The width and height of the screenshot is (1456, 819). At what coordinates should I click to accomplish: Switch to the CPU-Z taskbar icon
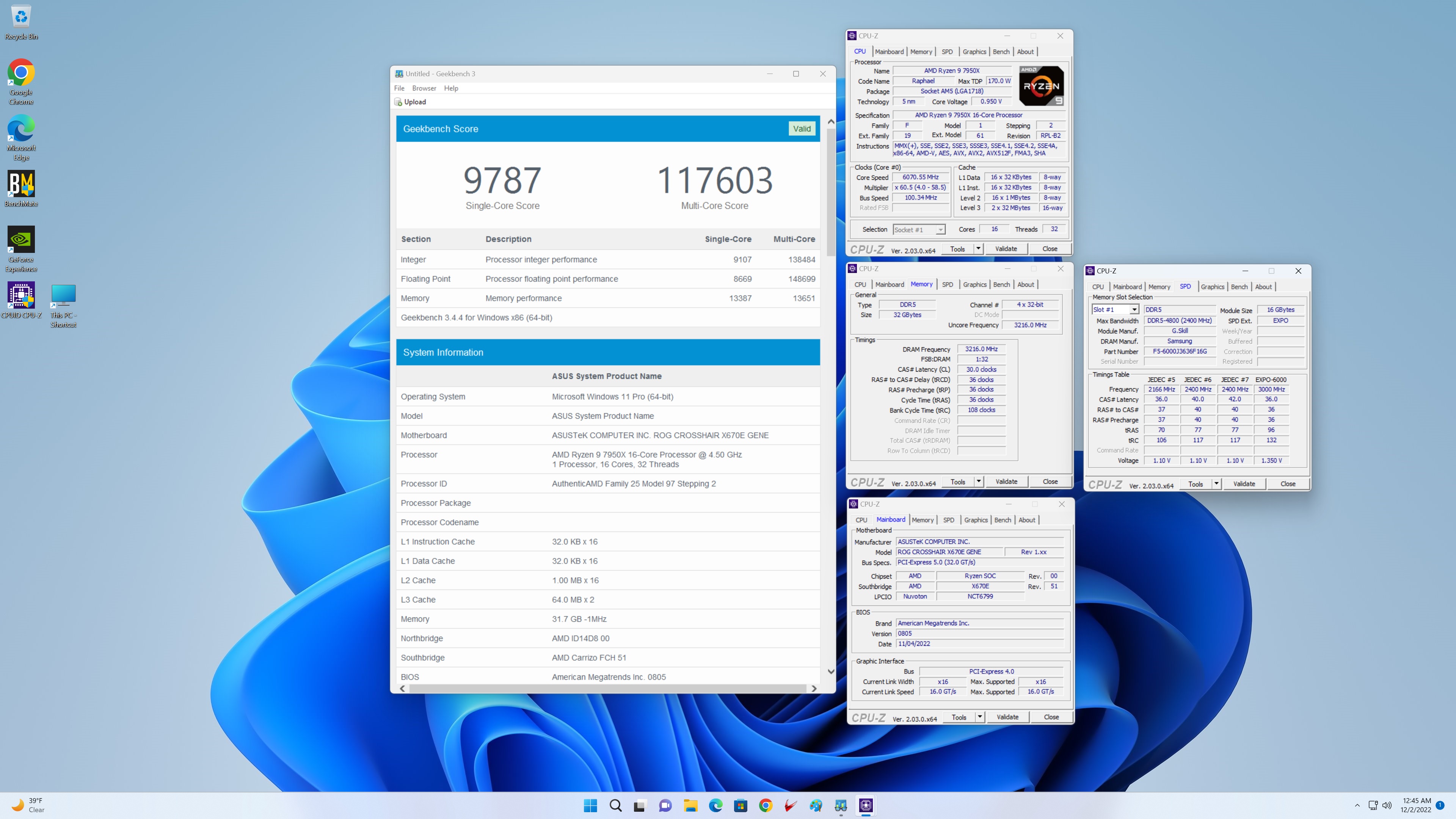click(x=866, y=805)
